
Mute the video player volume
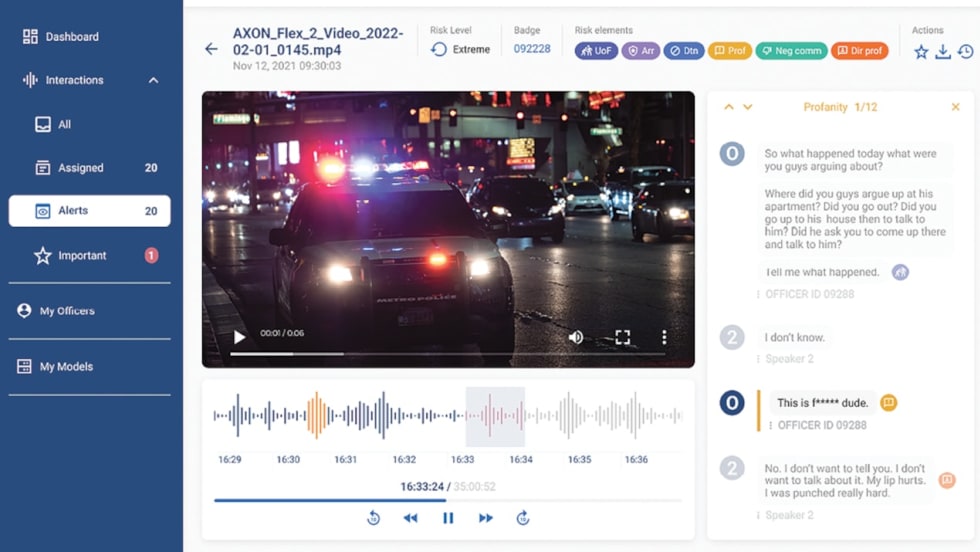pos(576,338)
